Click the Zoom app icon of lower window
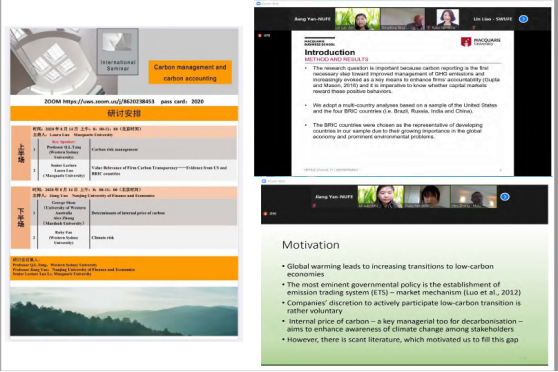The image size is (558, 372). [264, 181]
